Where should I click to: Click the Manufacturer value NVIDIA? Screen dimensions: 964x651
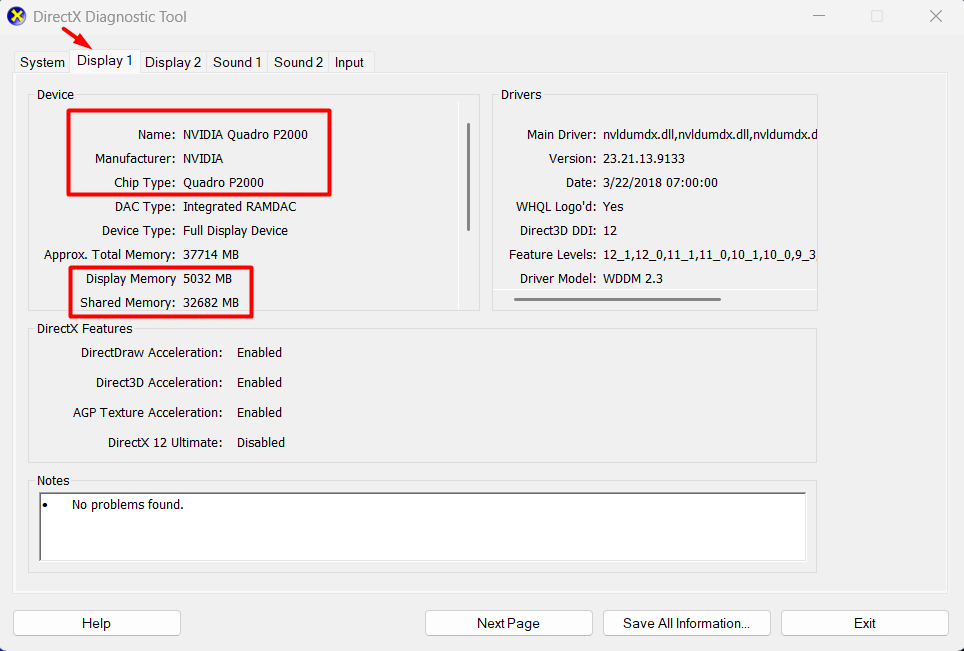coord(203,159)
